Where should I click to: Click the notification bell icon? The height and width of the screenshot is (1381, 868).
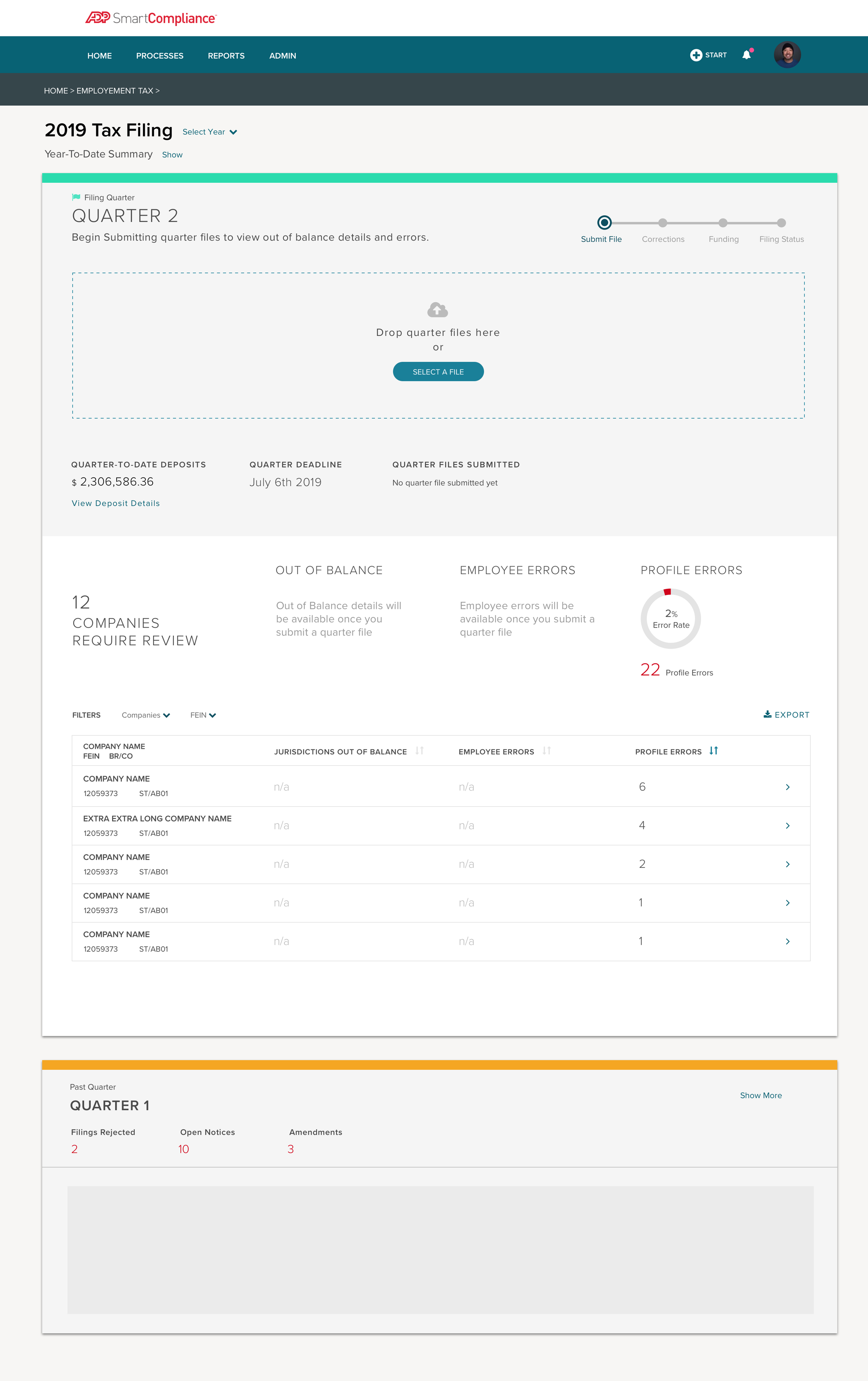[746, 55]
